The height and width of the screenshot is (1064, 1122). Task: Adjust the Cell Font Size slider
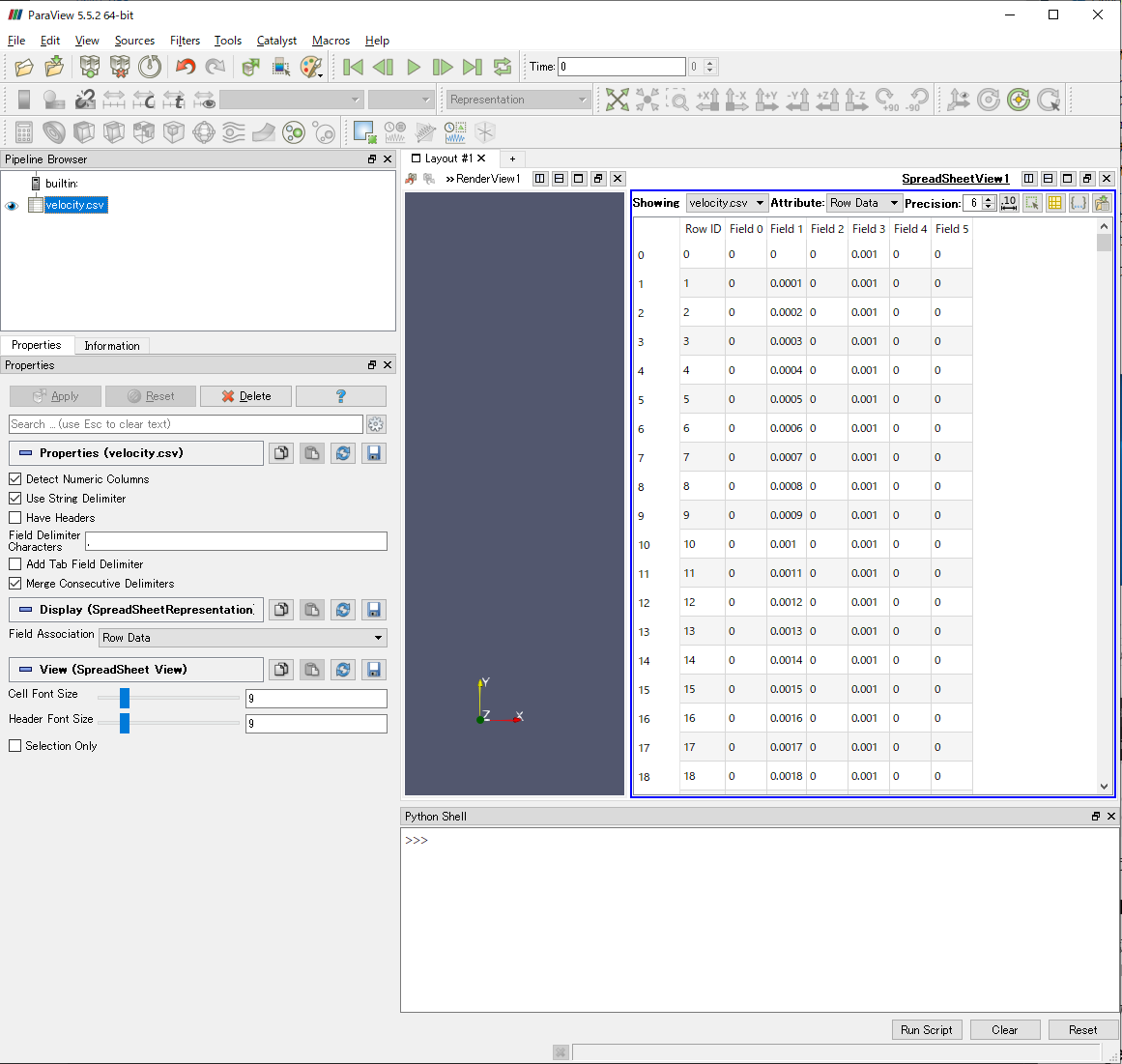click(x=127, y=698)
